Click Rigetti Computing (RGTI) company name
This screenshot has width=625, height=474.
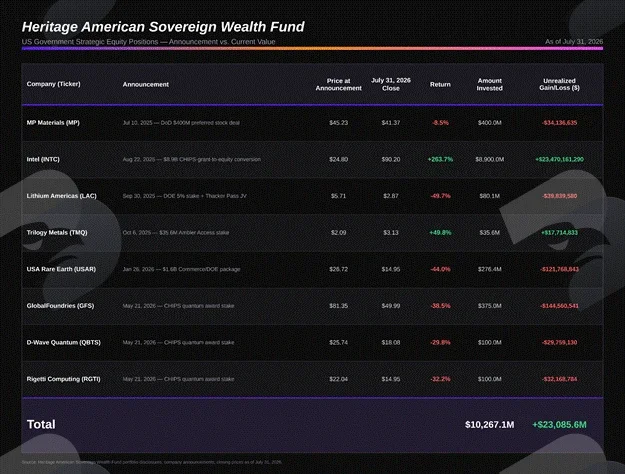[x=63, y=379]
